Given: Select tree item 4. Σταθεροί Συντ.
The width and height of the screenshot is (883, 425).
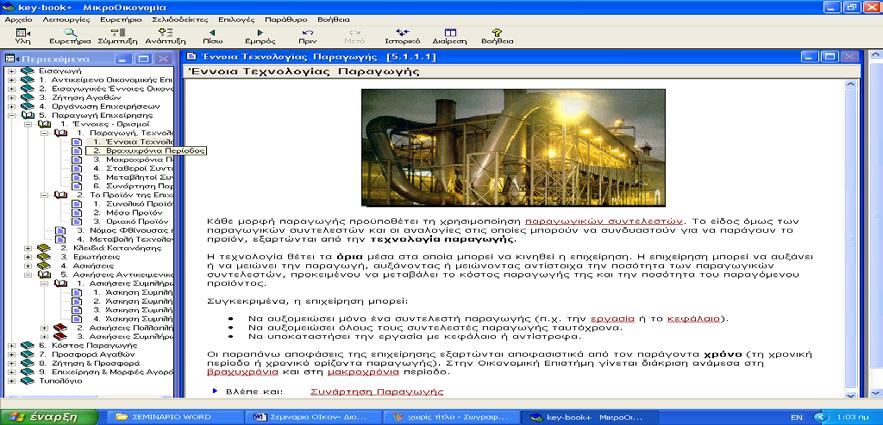Looking at the screenshot, I should click(132, 168).
